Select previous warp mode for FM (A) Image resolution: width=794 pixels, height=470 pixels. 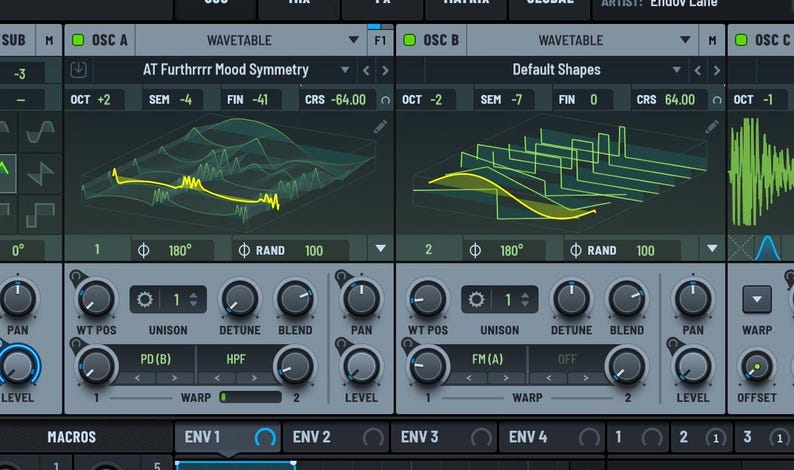pyautogui.click(x=469, y=378)
